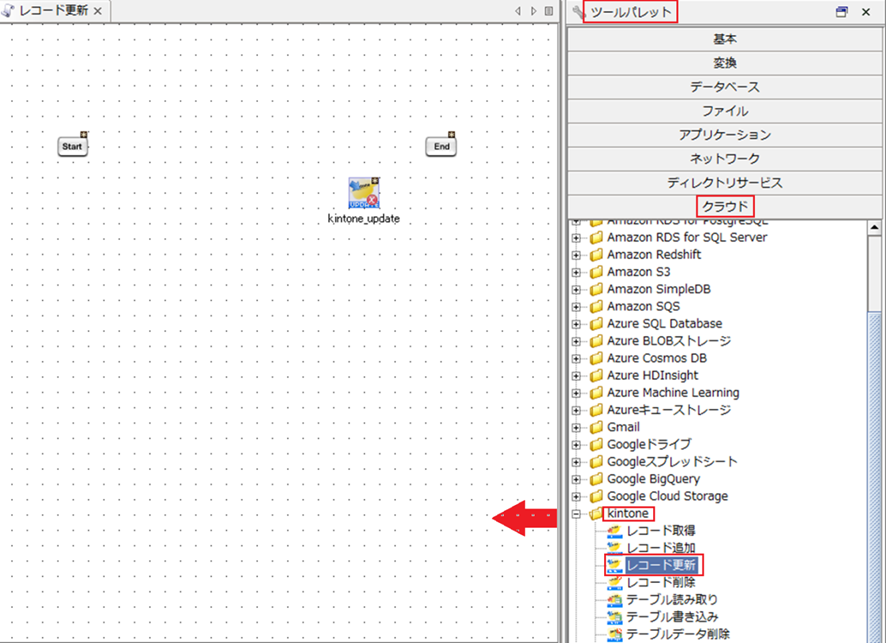
Task: Select the レコード更新 component icon
Action: click(x=614, y=565)
